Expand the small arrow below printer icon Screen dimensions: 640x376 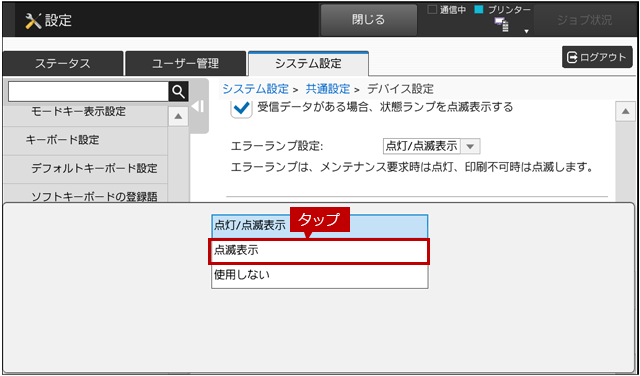point(527,31)
